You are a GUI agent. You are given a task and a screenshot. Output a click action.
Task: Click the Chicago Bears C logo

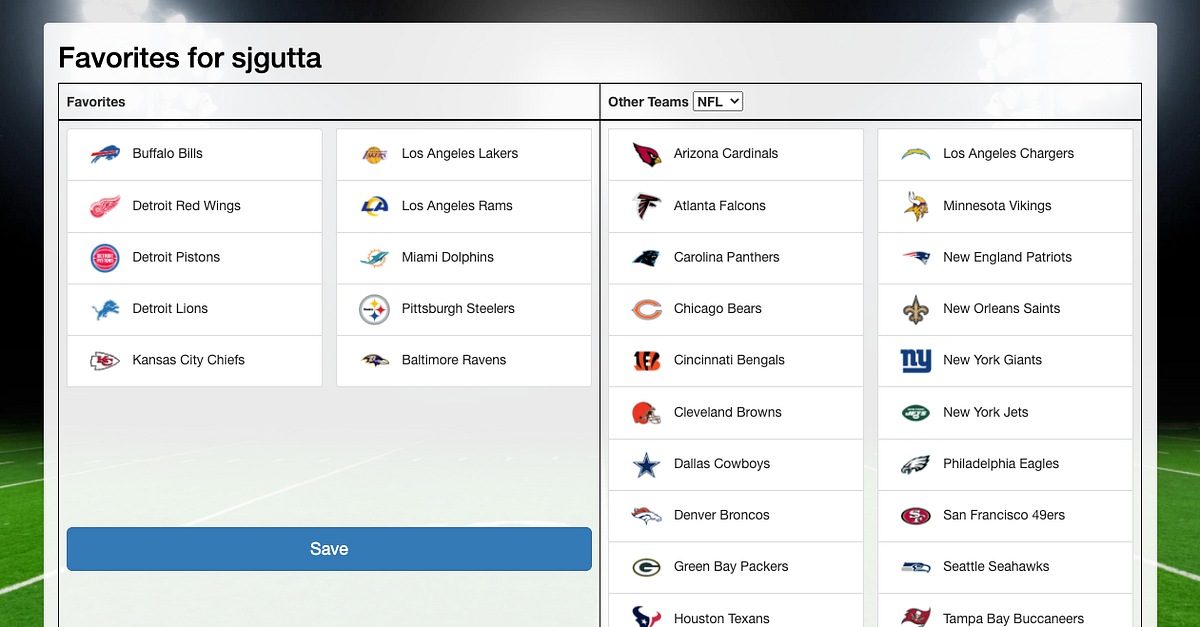coord(647,309)
